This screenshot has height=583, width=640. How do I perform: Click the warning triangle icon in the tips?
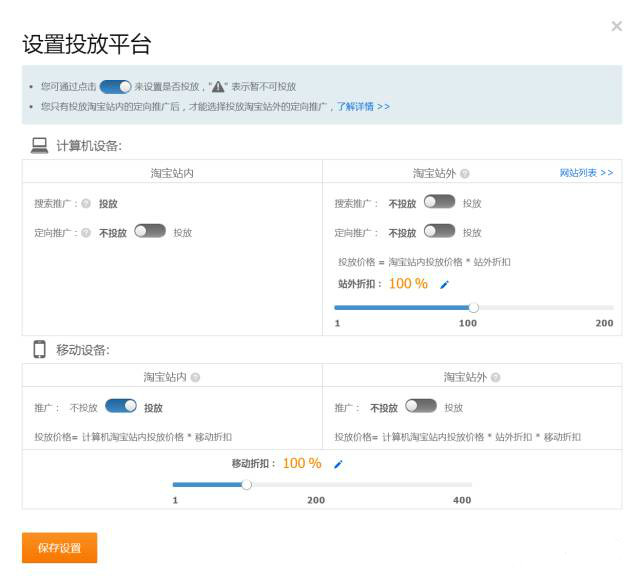click(x=218, y=87)
